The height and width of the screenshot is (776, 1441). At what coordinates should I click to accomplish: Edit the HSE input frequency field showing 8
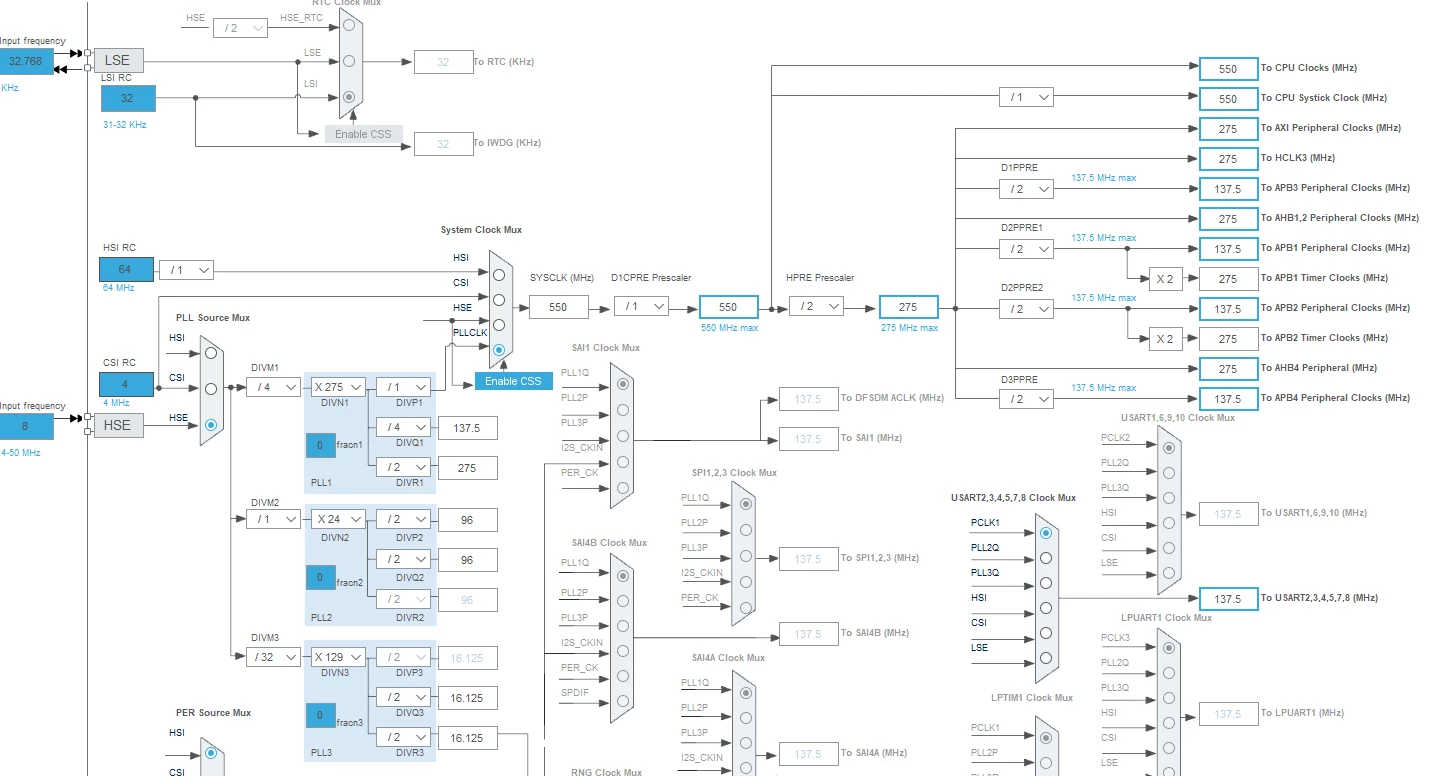(26, 426)
